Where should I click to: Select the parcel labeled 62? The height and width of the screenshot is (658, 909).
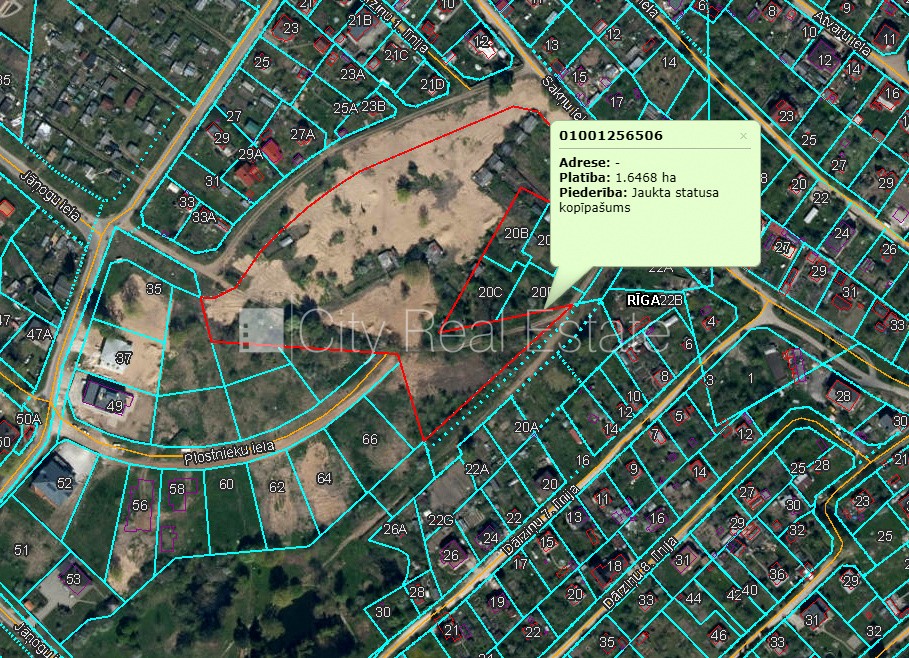click(277, 487)
